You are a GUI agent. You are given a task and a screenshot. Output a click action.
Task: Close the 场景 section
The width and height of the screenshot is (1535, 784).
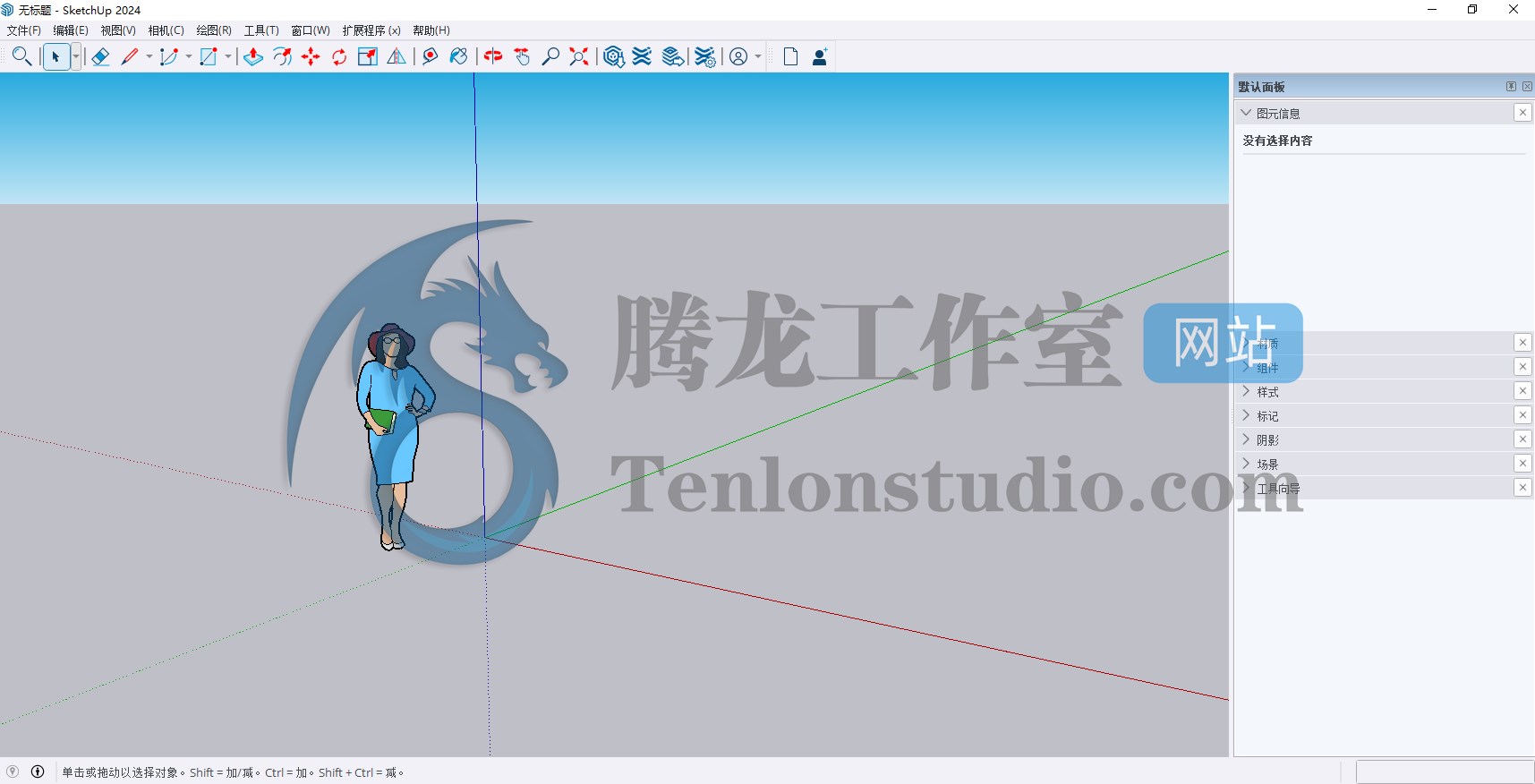1522,464
